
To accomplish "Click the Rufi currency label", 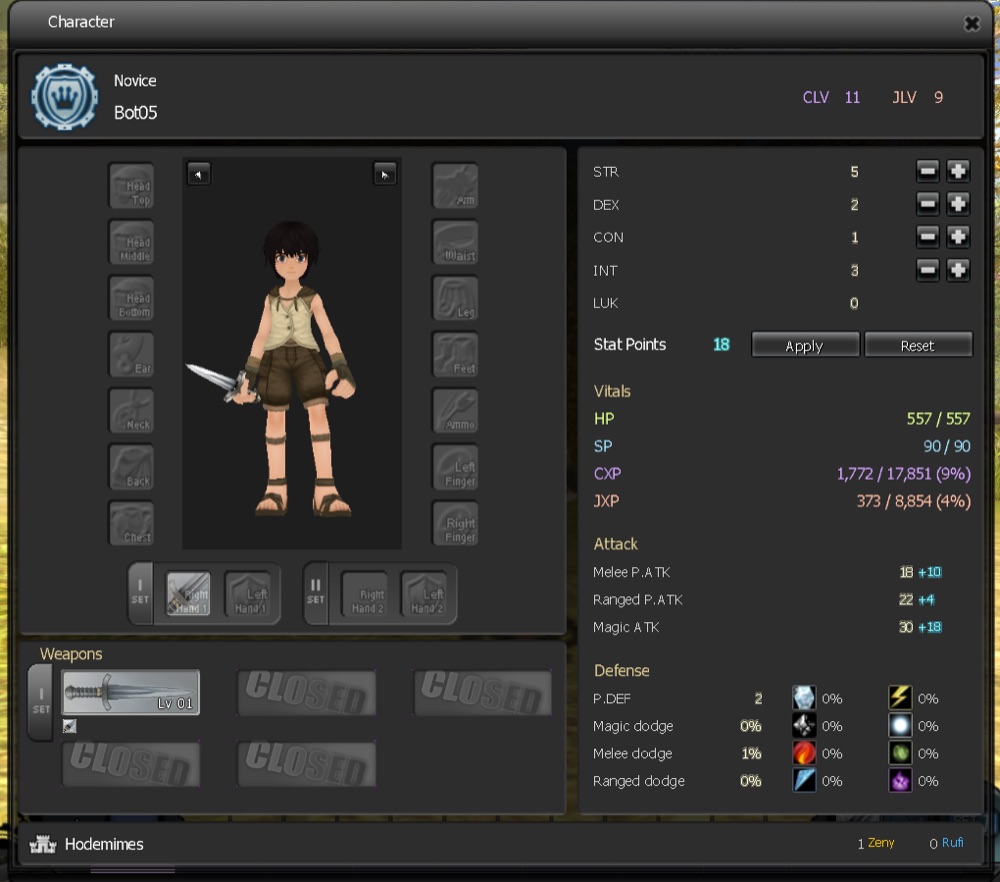I will [x=952, y=842].
